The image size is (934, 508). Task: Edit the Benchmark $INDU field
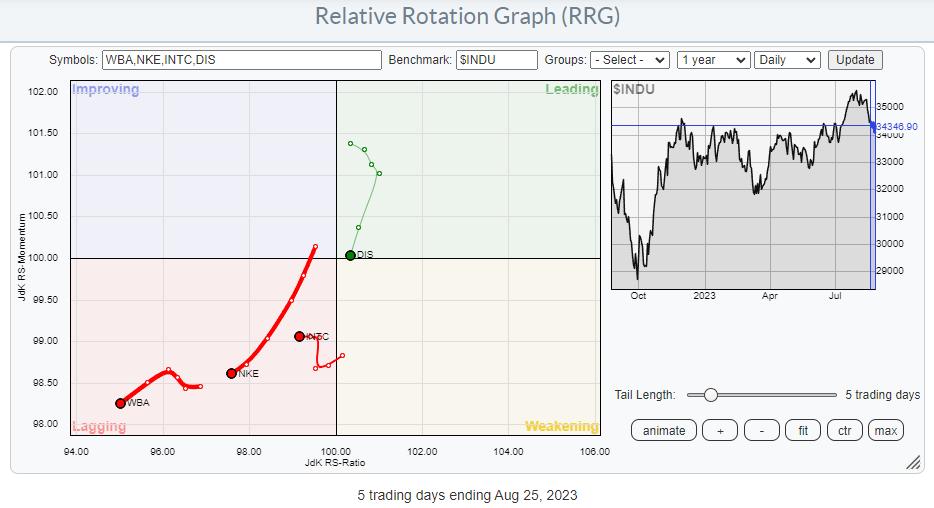[x=496, y=60]
